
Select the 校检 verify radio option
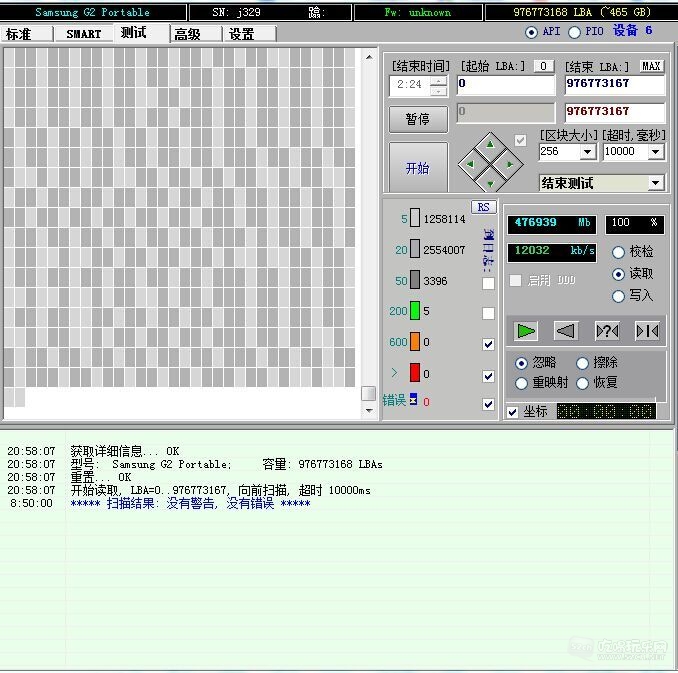click(618, 252)
